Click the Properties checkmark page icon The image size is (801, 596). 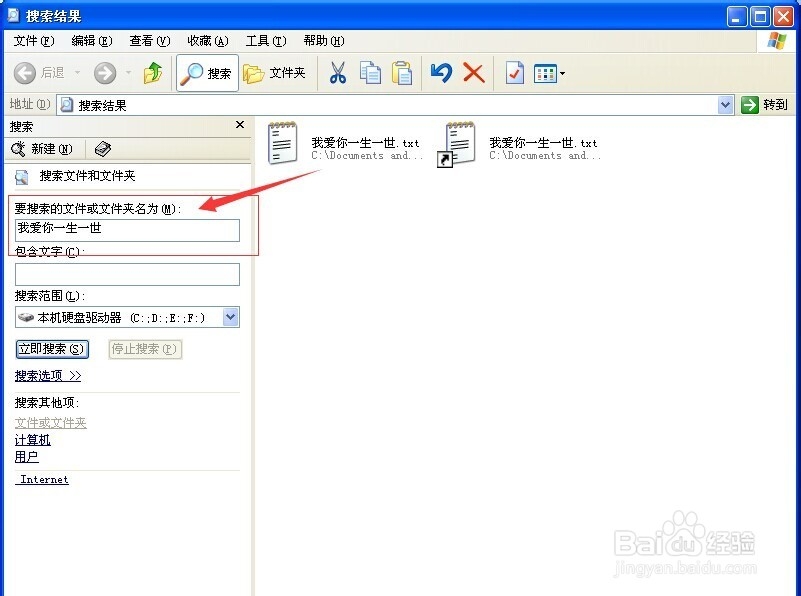click(x=514, y=73)
